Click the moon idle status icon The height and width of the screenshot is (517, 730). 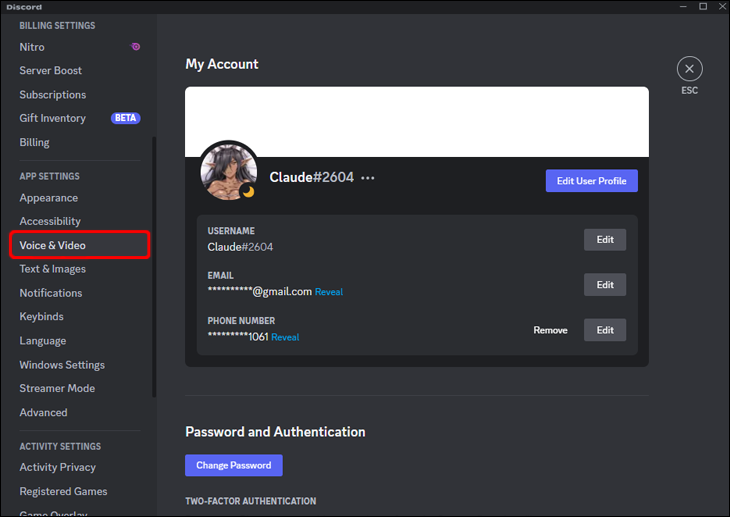[x=248, y=191]
